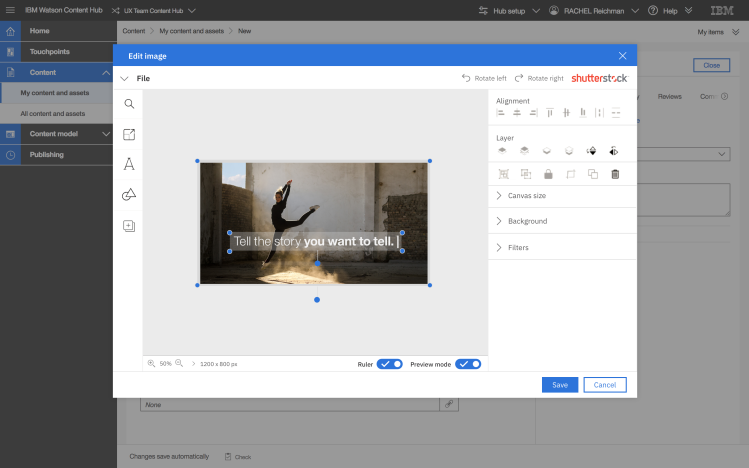
Task: Save the edited image
Action: [560, 385]
